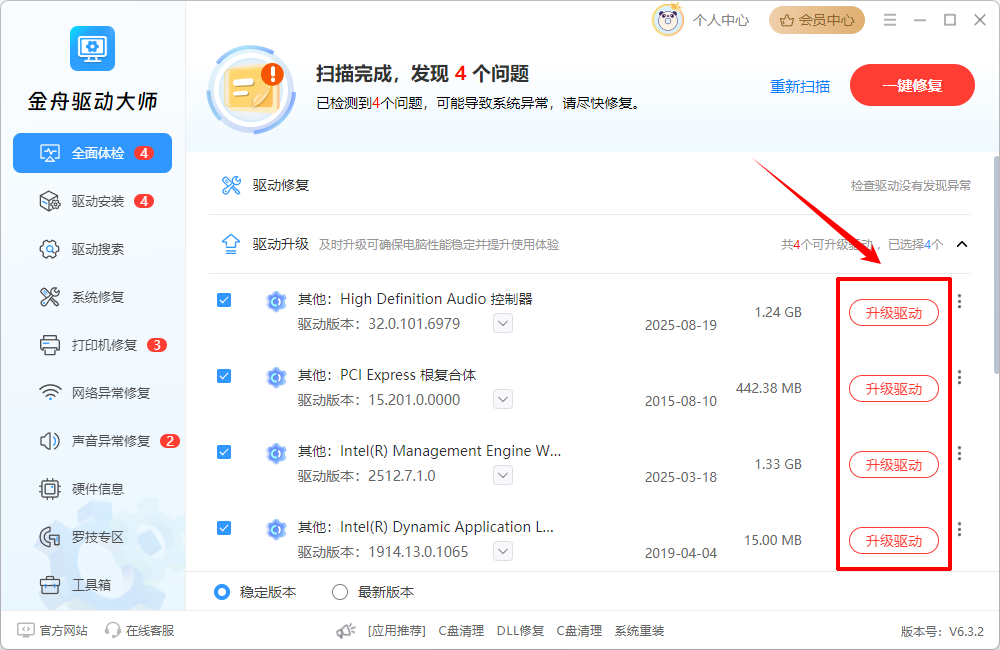Click the 版本号: V6.3.2 text

pyautogui.click(x=942, y=632)
